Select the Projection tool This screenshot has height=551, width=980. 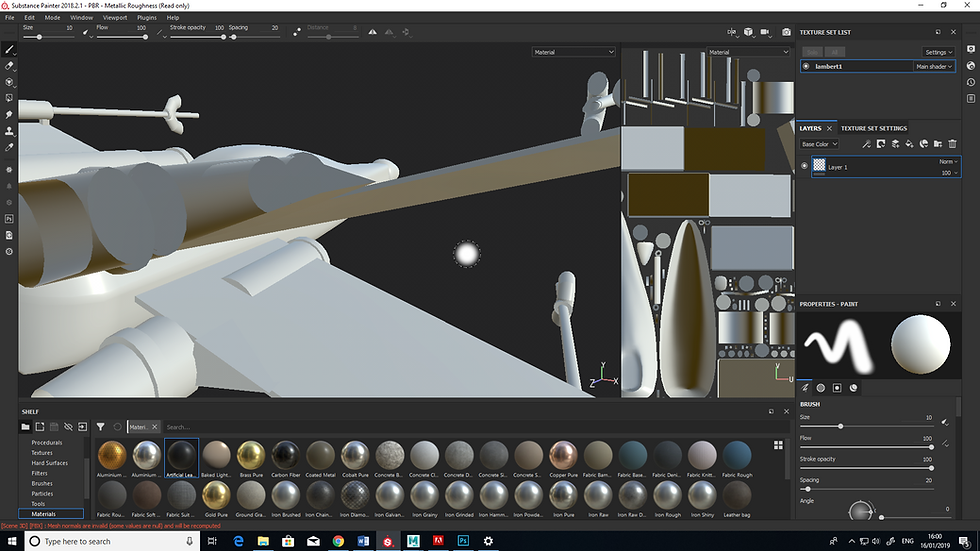[9, 82]
